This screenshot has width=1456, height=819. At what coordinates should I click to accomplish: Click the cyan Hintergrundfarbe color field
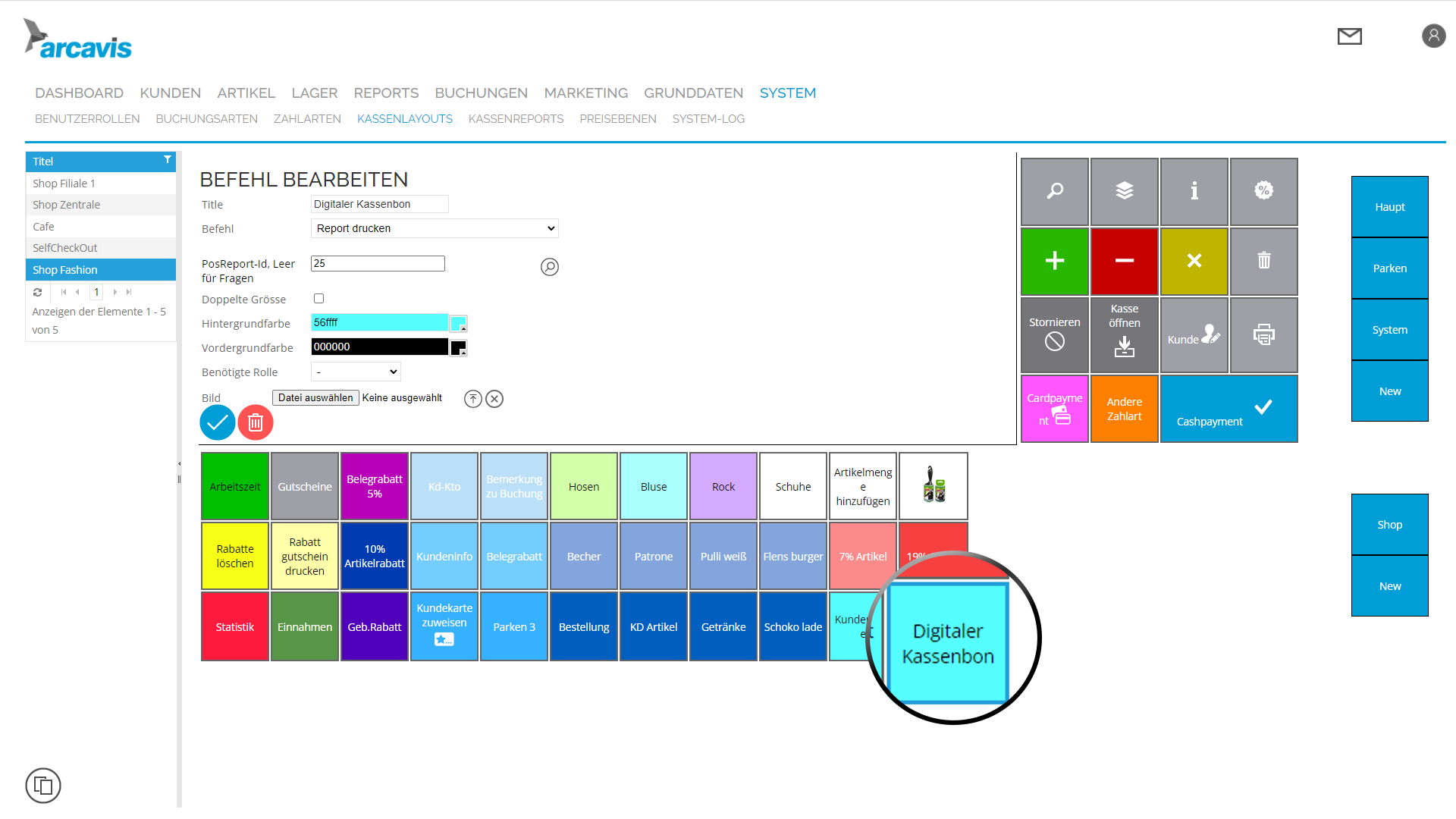pyautogui.click(x=379, y=322)
